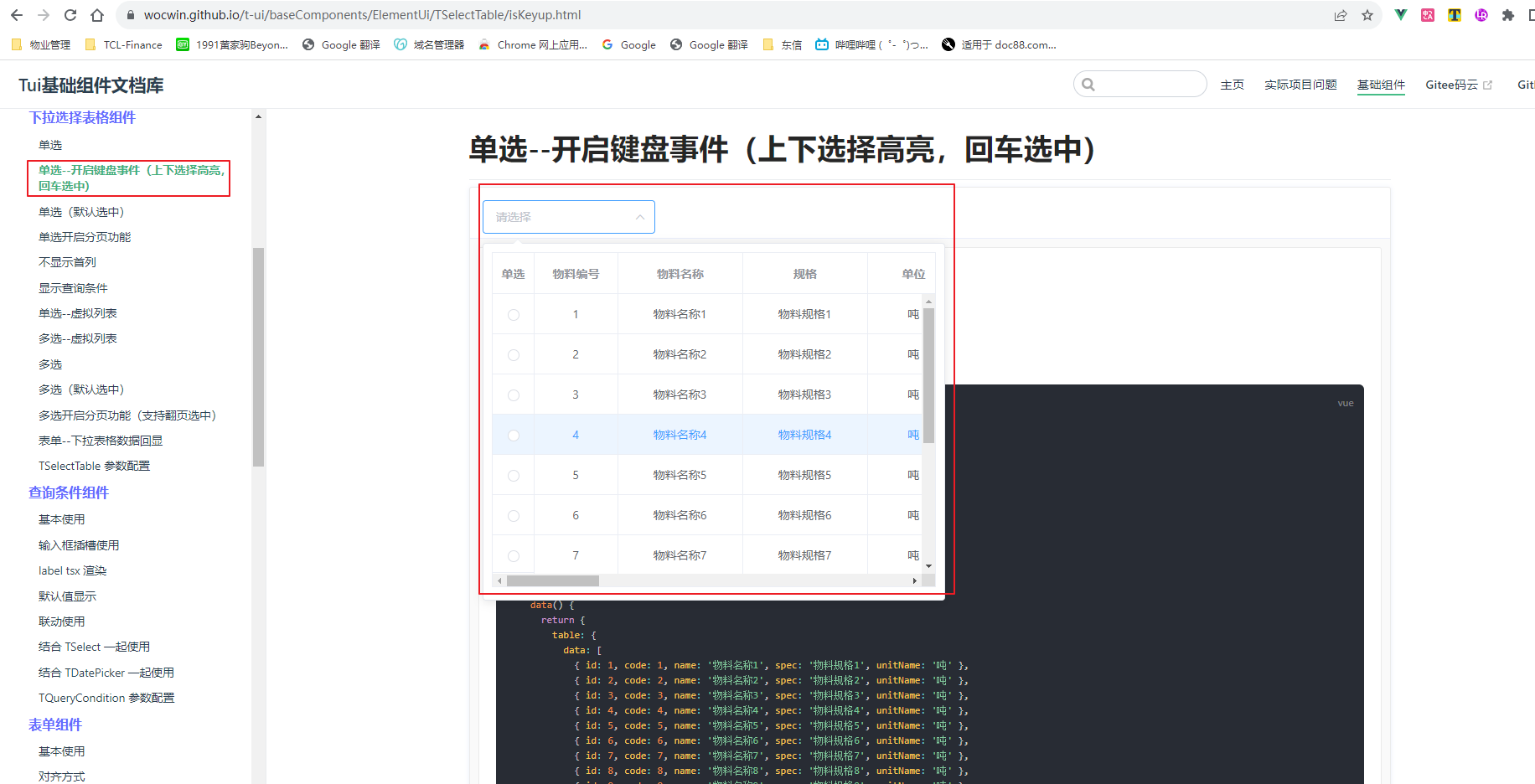Open the extensions puzzle piece menu
Screen dimensions: 1535x784
pos(1508,15)
